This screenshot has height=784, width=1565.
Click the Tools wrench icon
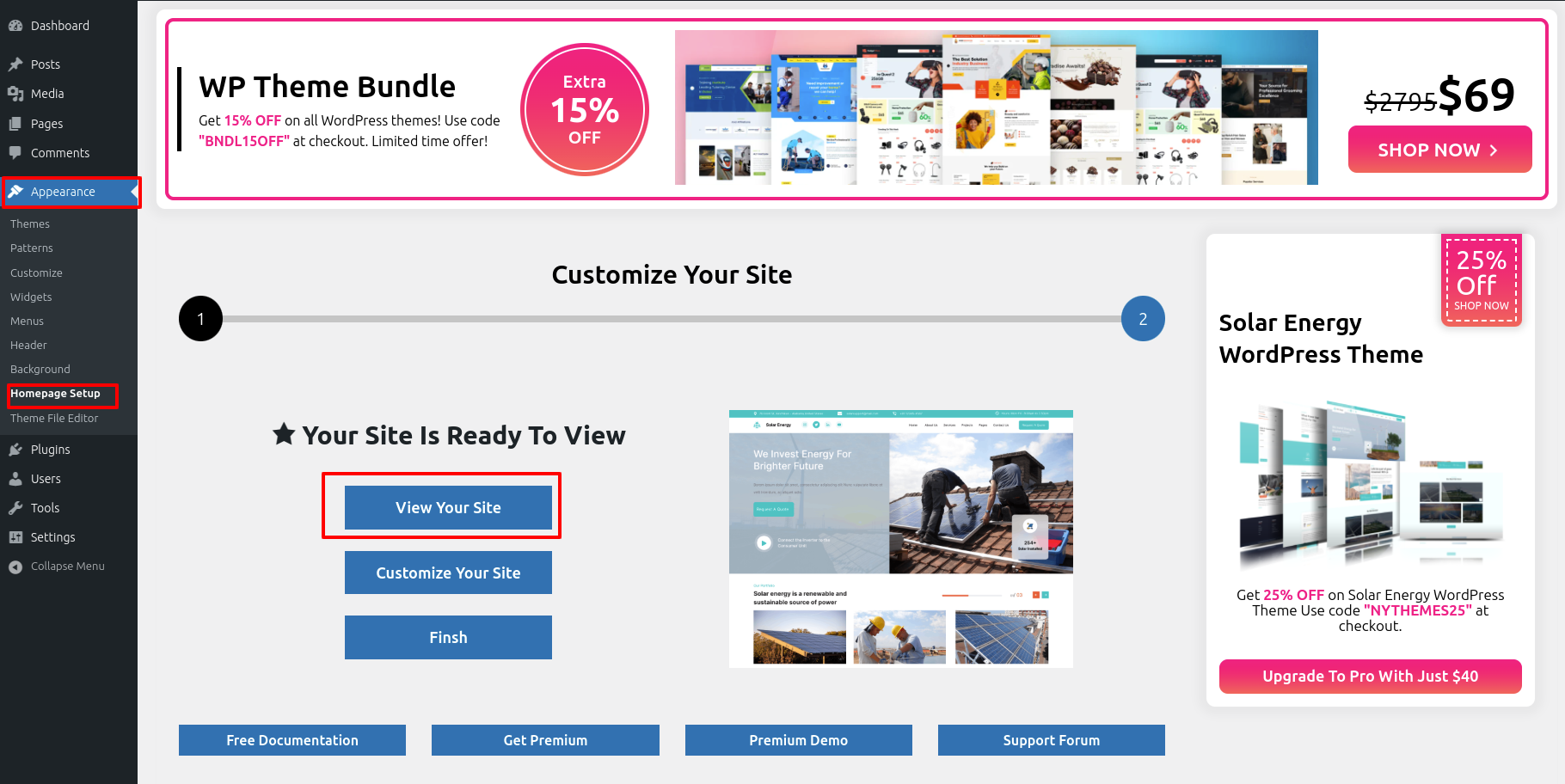click(15, 508)
